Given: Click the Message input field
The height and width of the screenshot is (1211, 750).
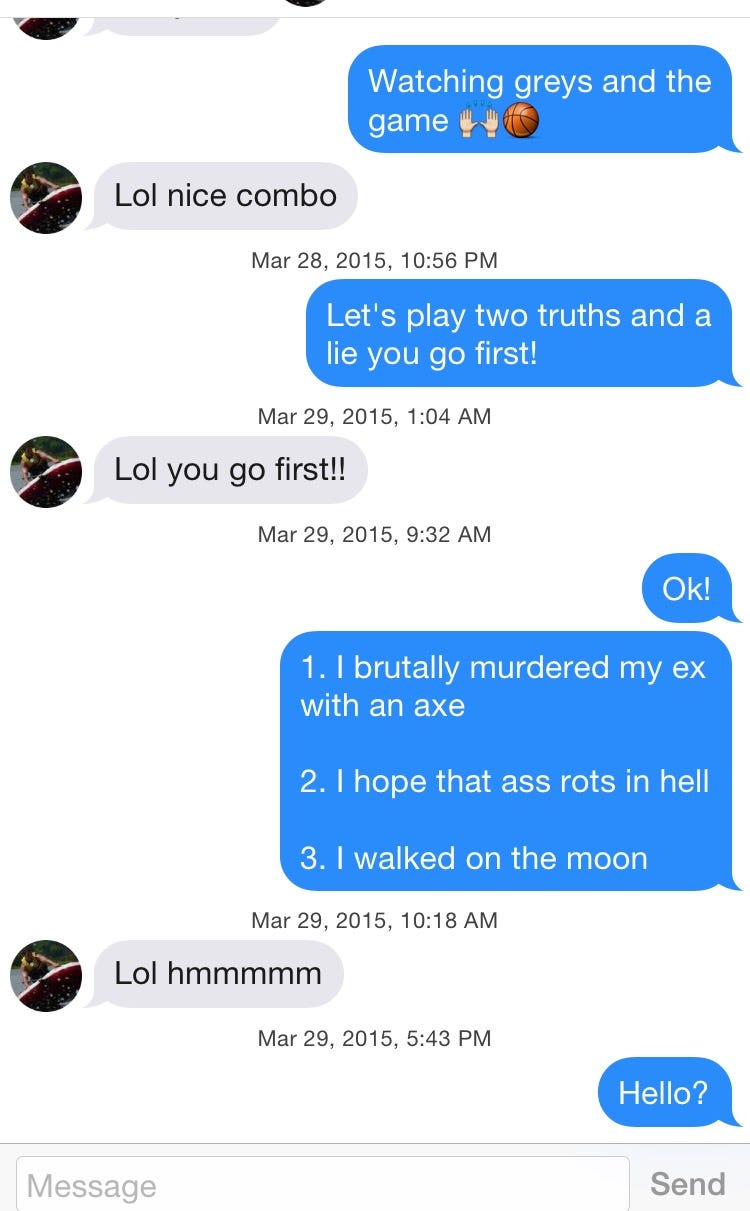Looking at the screenshot, I should (322, 1185).
